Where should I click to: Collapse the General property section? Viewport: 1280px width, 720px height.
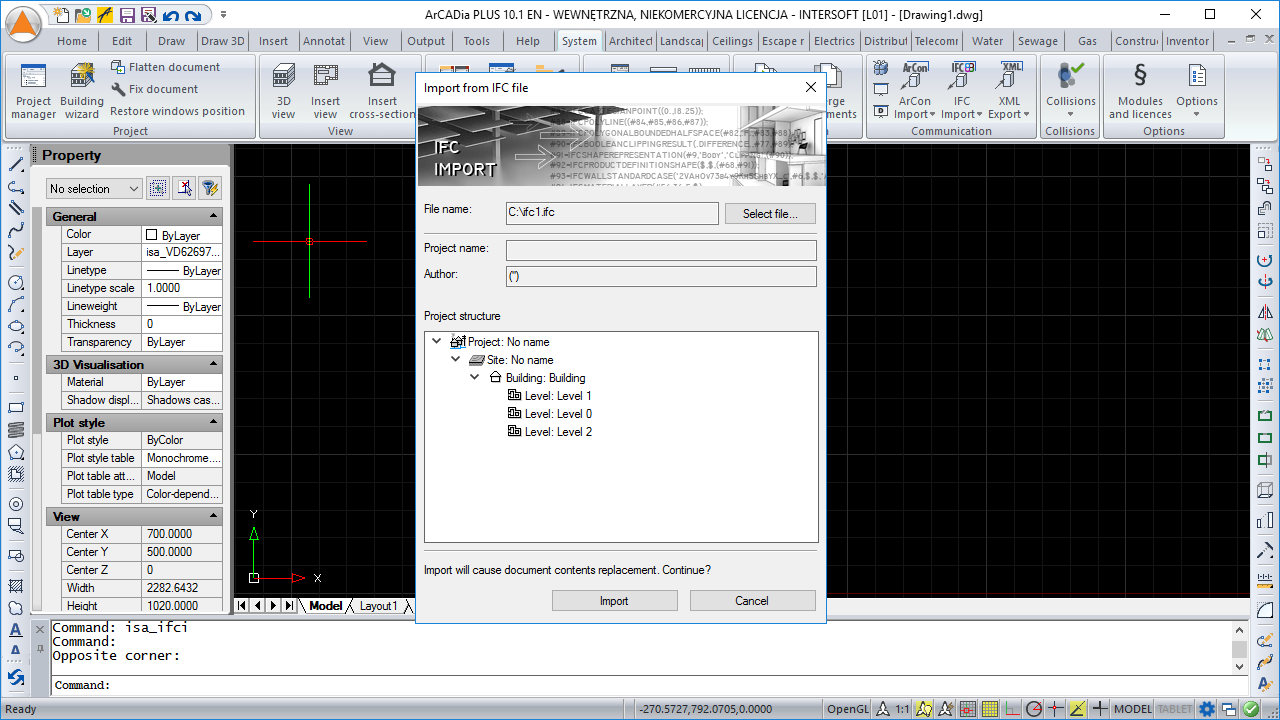pos(213,216)
